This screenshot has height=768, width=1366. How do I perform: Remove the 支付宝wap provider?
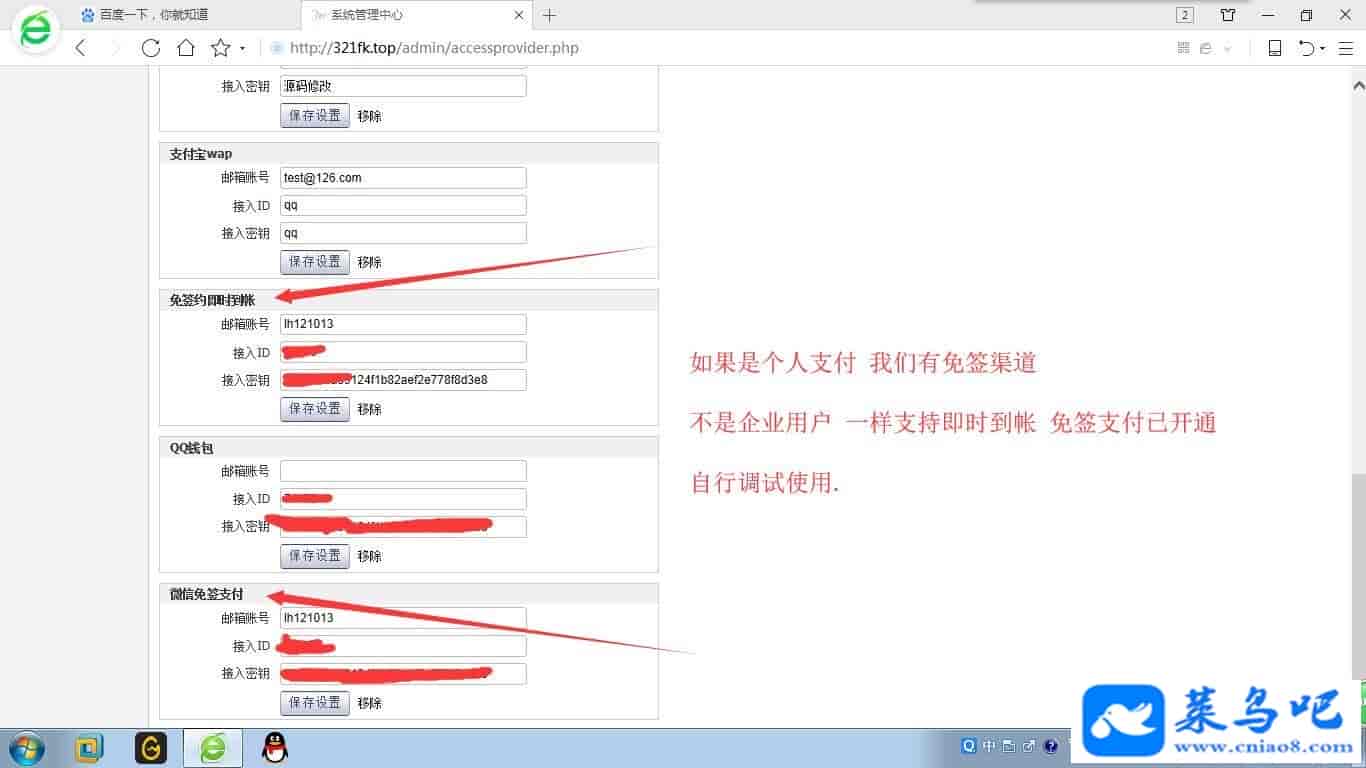370,262
